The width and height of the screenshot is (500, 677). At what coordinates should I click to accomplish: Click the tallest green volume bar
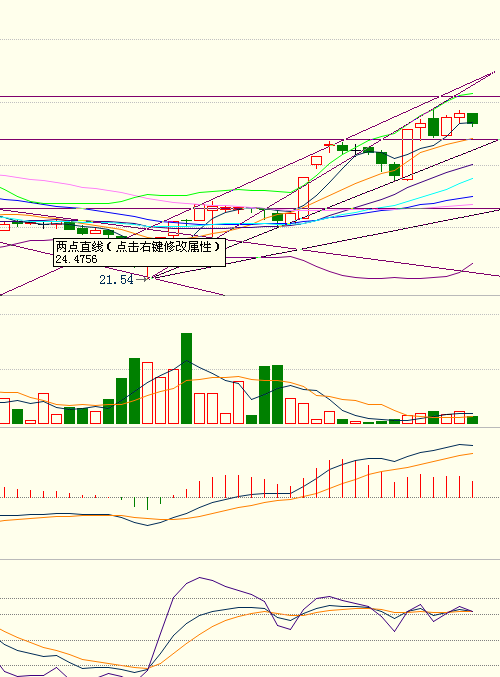(x=187, y=378)
